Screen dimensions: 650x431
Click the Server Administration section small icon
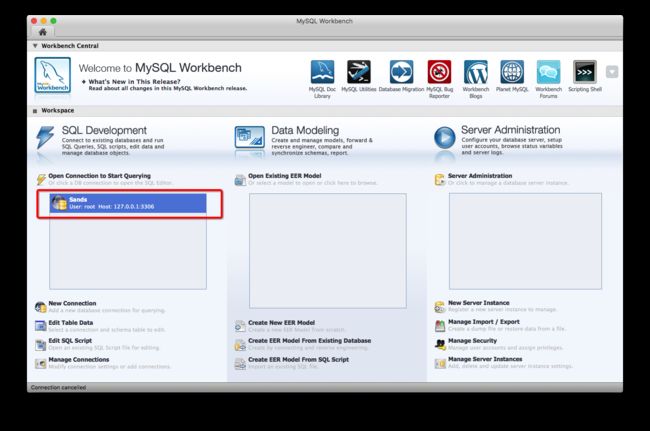tap(440, 179)
